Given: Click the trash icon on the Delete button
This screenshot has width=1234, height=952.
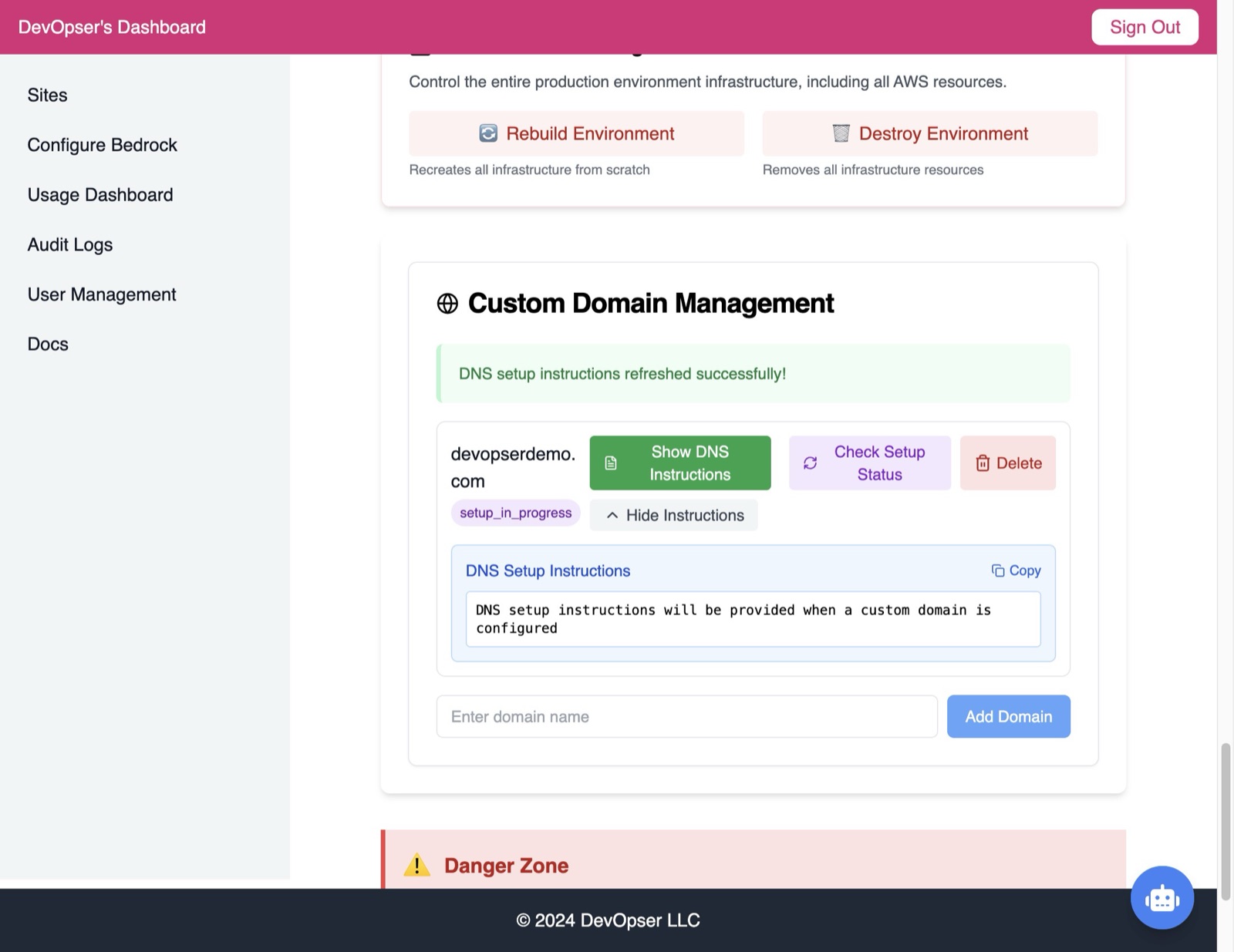Looking at the screenshot, I should (983, 463).
